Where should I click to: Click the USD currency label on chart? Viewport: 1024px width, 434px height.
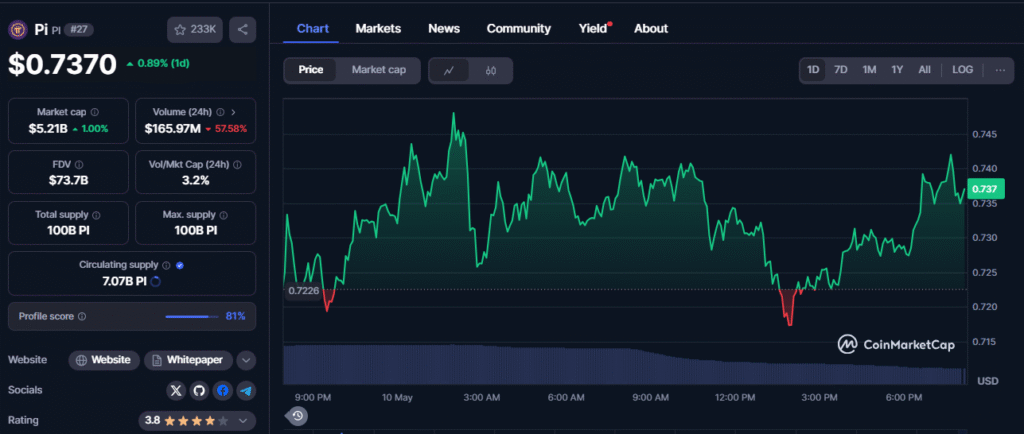[x=987, y=380]
